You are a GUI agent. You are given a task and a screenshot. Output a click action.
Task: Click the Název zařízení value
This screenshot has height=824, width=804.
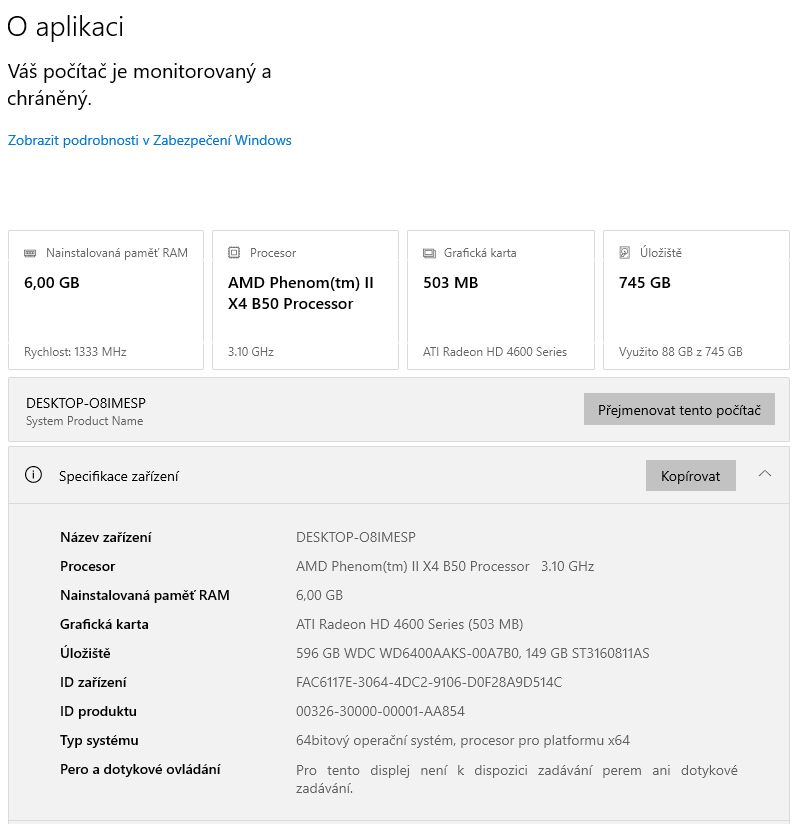356,537
